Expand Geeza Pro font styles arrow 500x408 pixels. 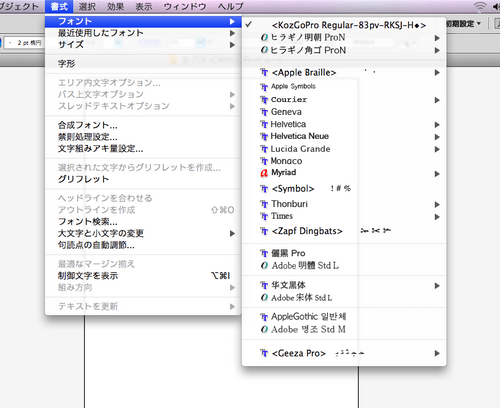click(437, 353)
